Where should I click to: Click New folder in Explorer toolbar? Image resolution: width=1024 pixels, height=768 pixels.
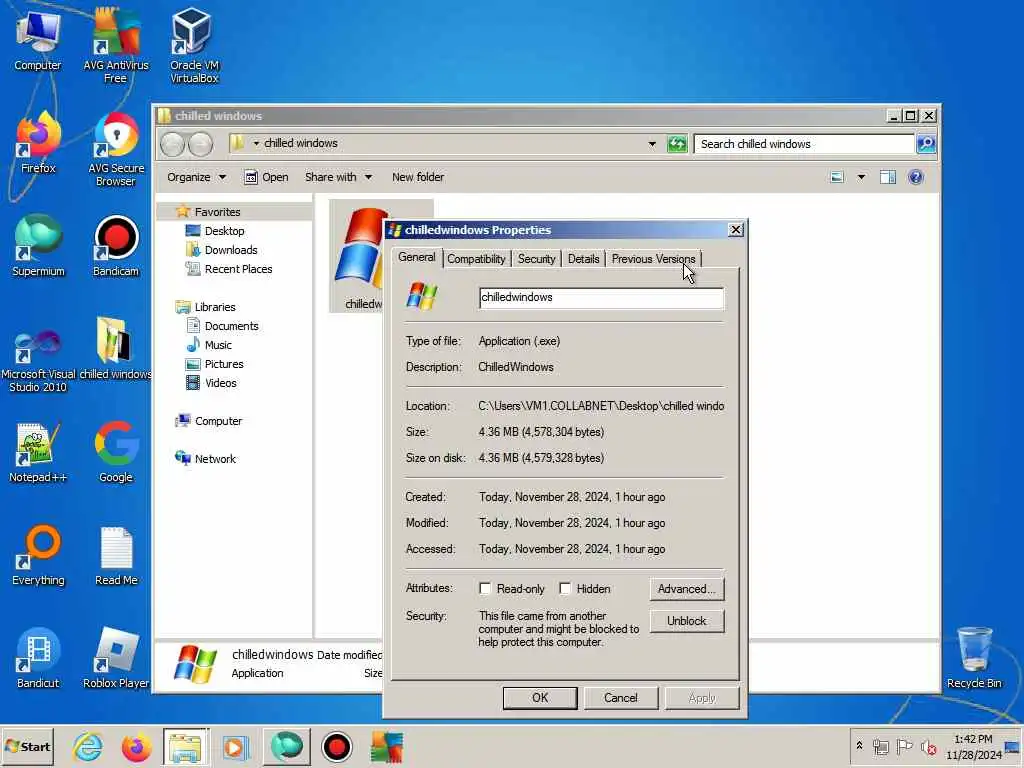tap(418, 177)
